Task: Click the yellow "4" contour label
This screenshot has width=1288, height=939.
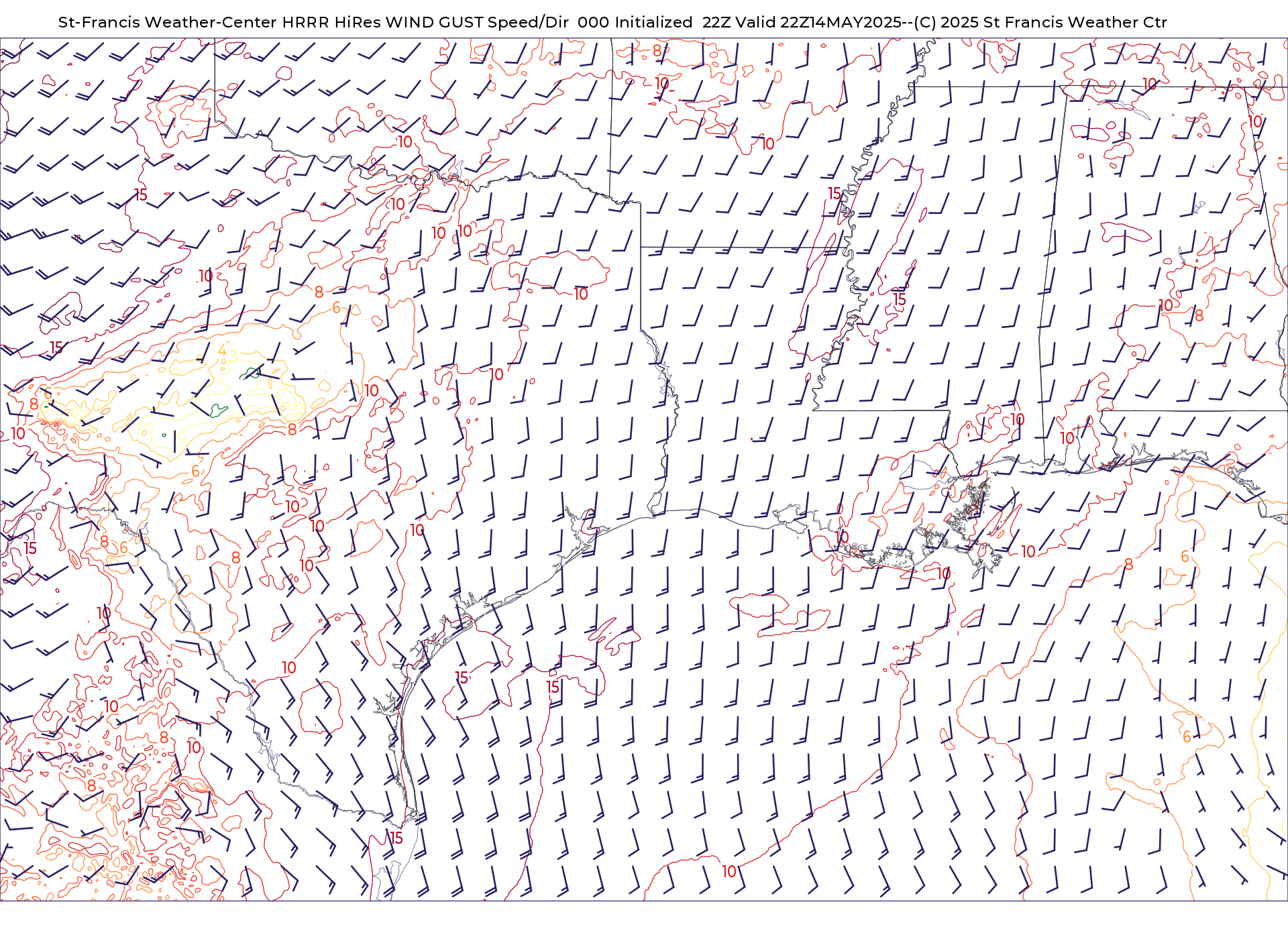Action: click(x=223, y=351)
